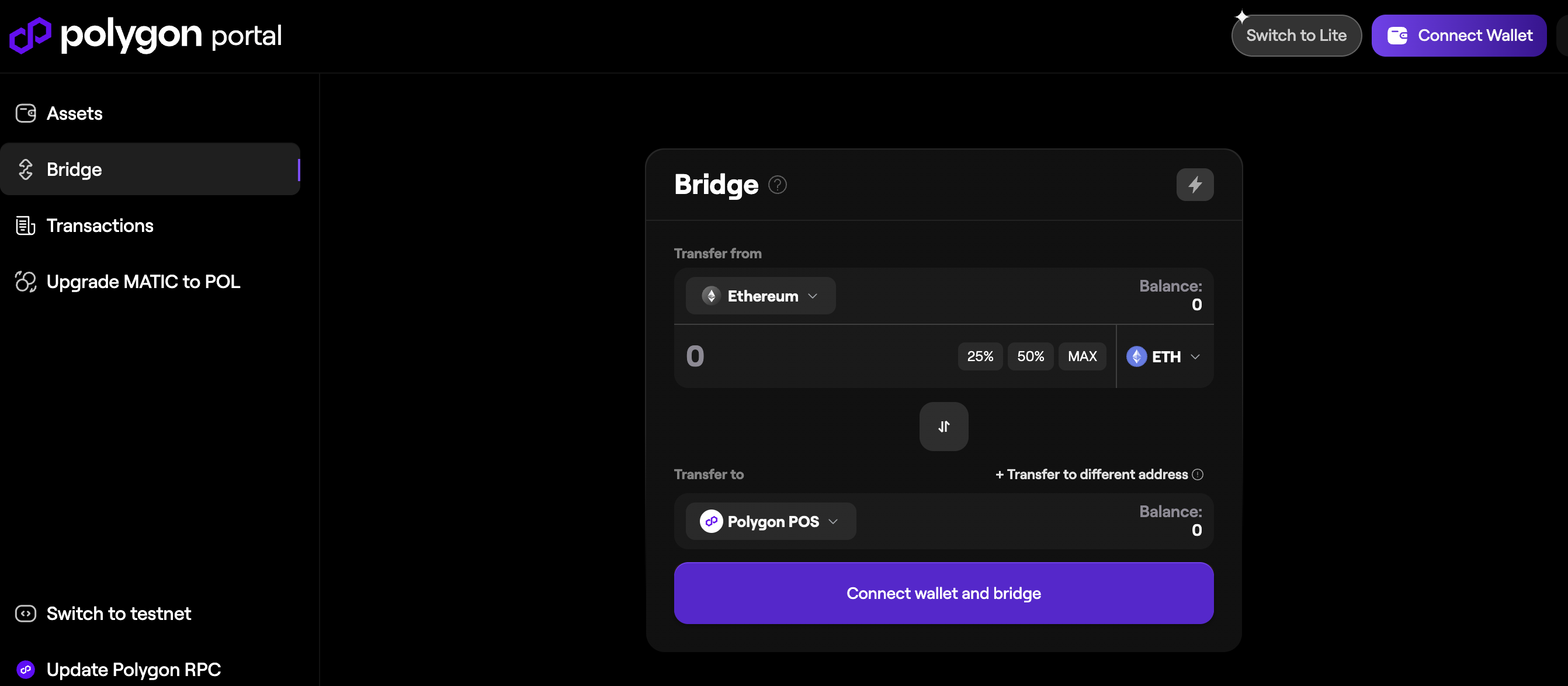Click the Bridge help question mark icon
1568x686 pixels.
778,185
